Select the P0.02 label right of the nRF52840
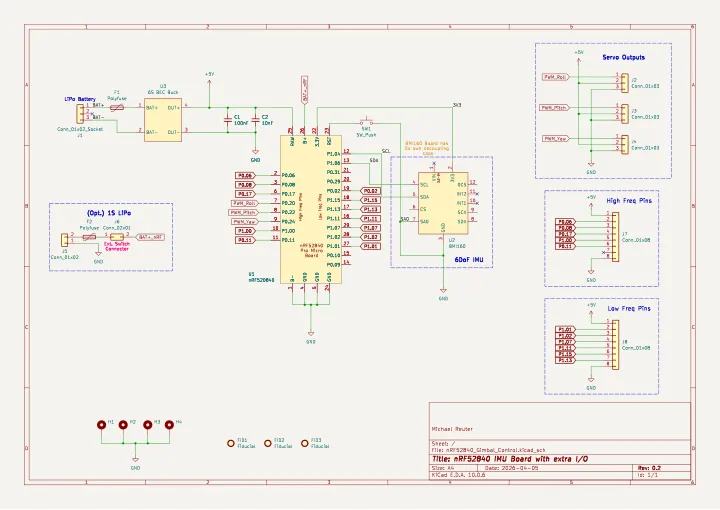Viewport: 720px width, 510px height. coord(371,191)
